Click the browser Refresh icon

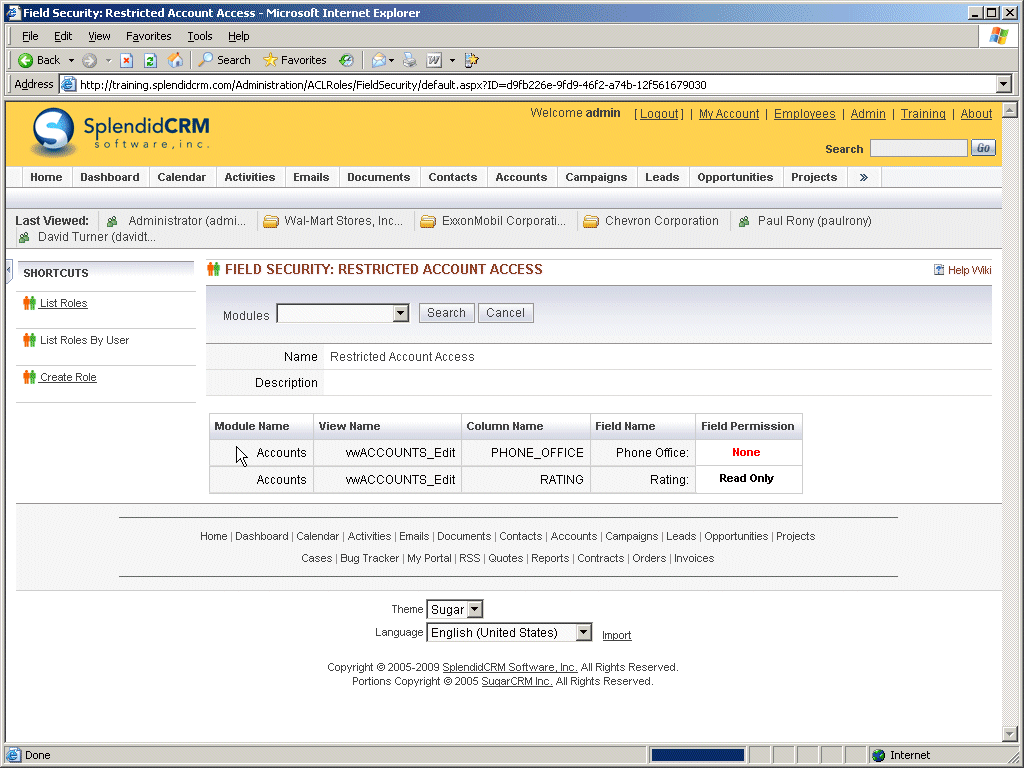pyautogui.click(x=150, y=60)
